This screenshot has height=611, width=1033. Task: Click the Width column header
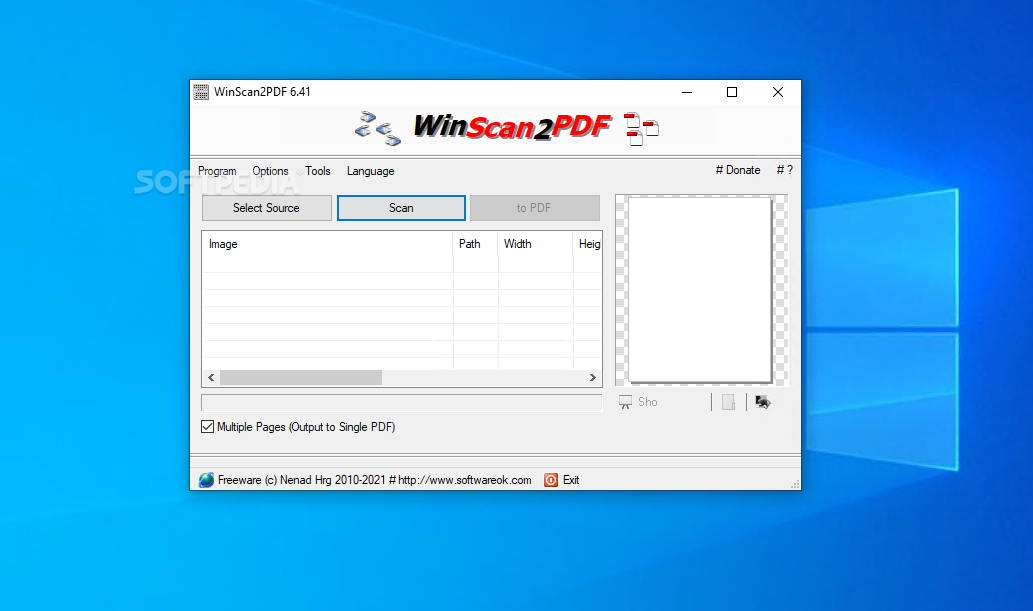(x=535, y=244)
